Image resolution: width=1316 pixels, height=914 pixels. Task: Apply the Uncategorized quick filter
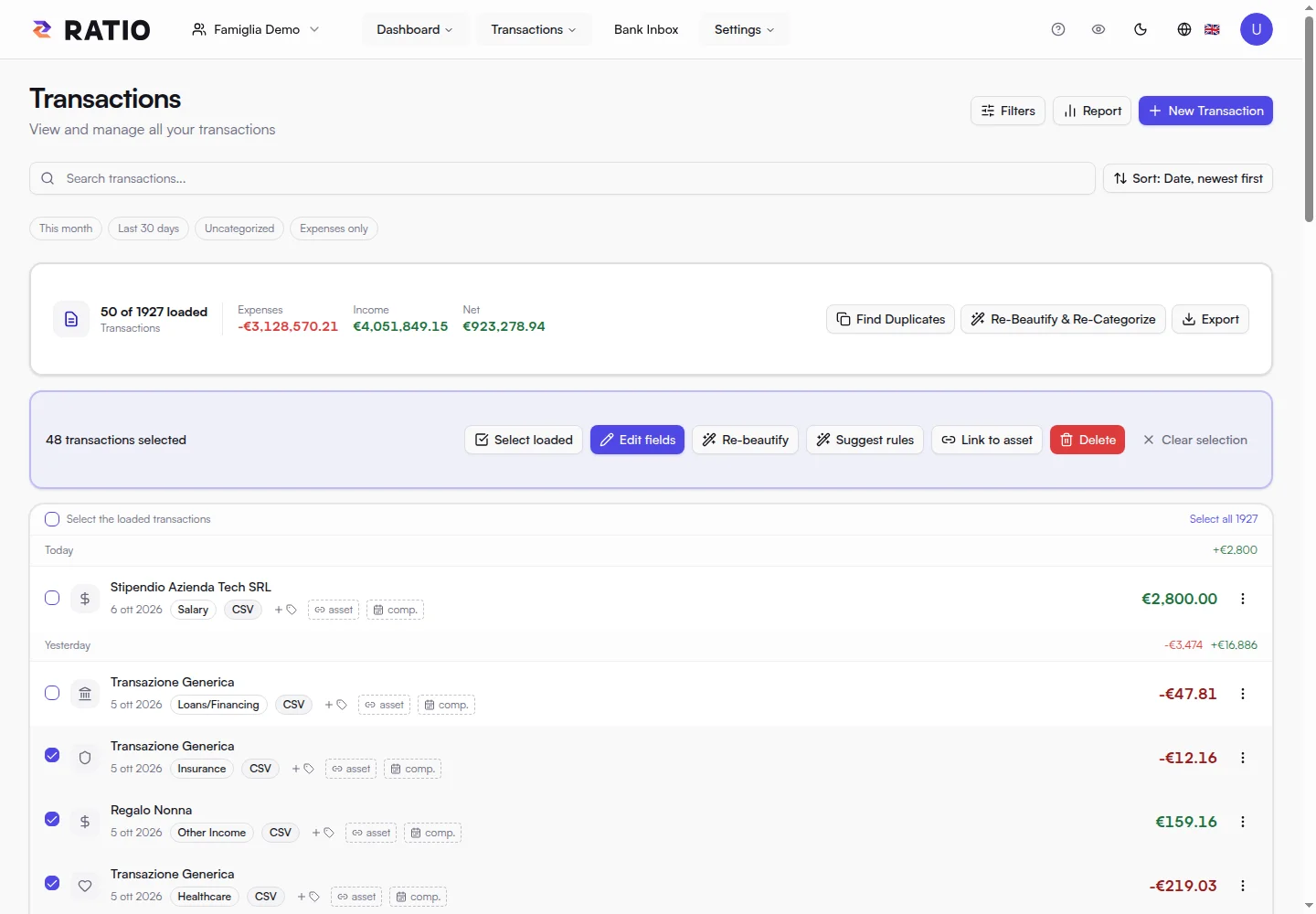239,228
